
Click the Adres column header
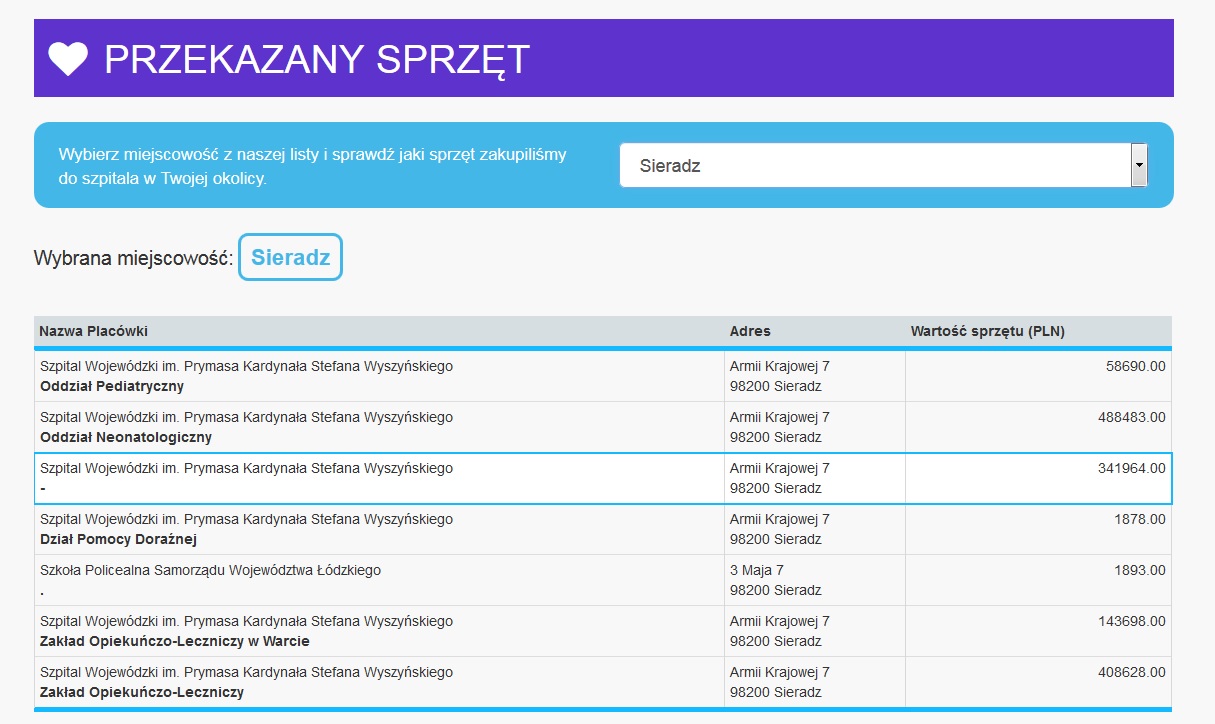click(750, 331)
